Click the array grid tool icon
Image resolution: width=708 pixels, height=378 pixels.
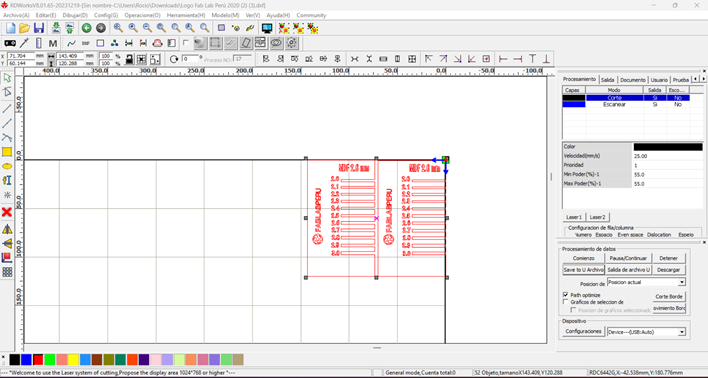coord(7,272)
